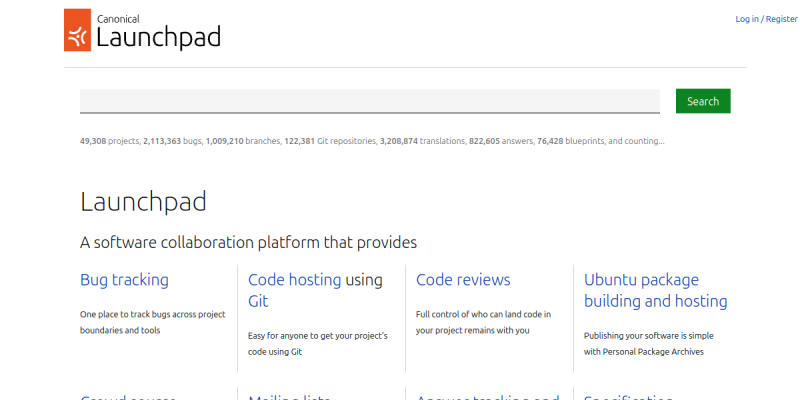The image size is (800, 400).
Task: Click the large Launchpad page heading
Action: [x=143, y=202]
